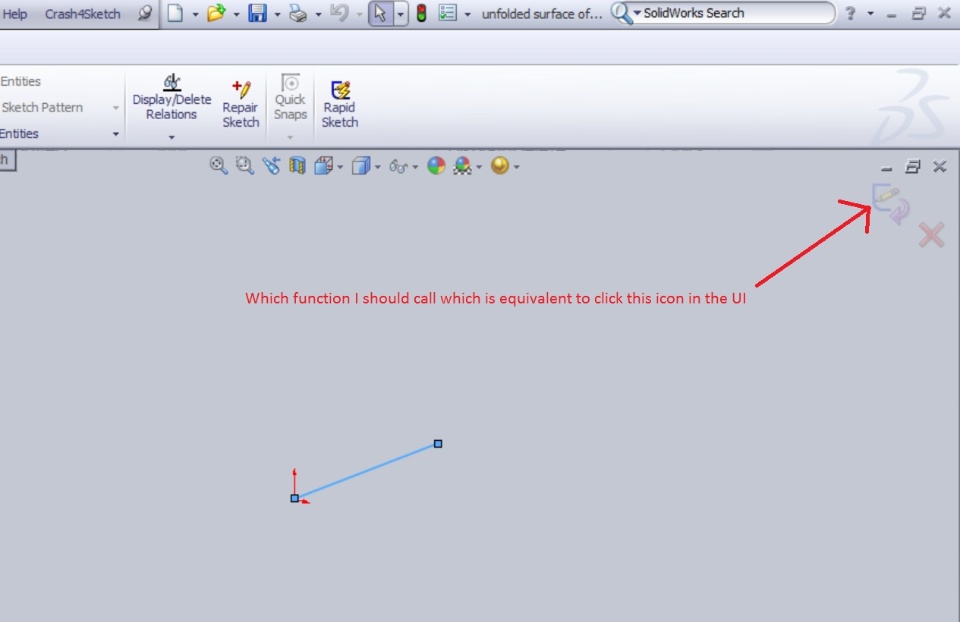This screenshot has width=960, height=622.
Task: Select the blue sketch line
Action: point(366,471)
